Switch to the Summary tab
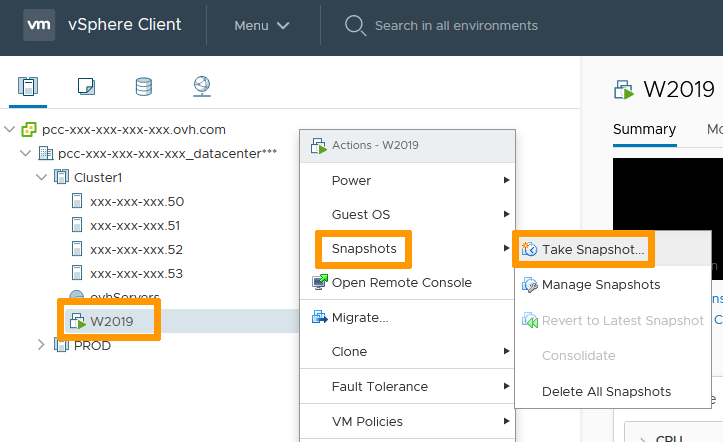Image resolution: width=723 pixels, height=442 pixels. click(644, 129)
